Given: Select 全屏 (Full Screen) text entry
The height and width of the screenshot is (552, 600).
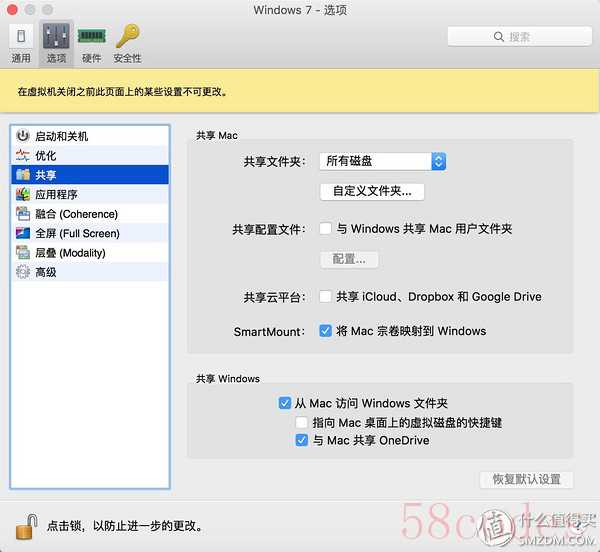Looking at the screenshot, I should pos(77,233).
